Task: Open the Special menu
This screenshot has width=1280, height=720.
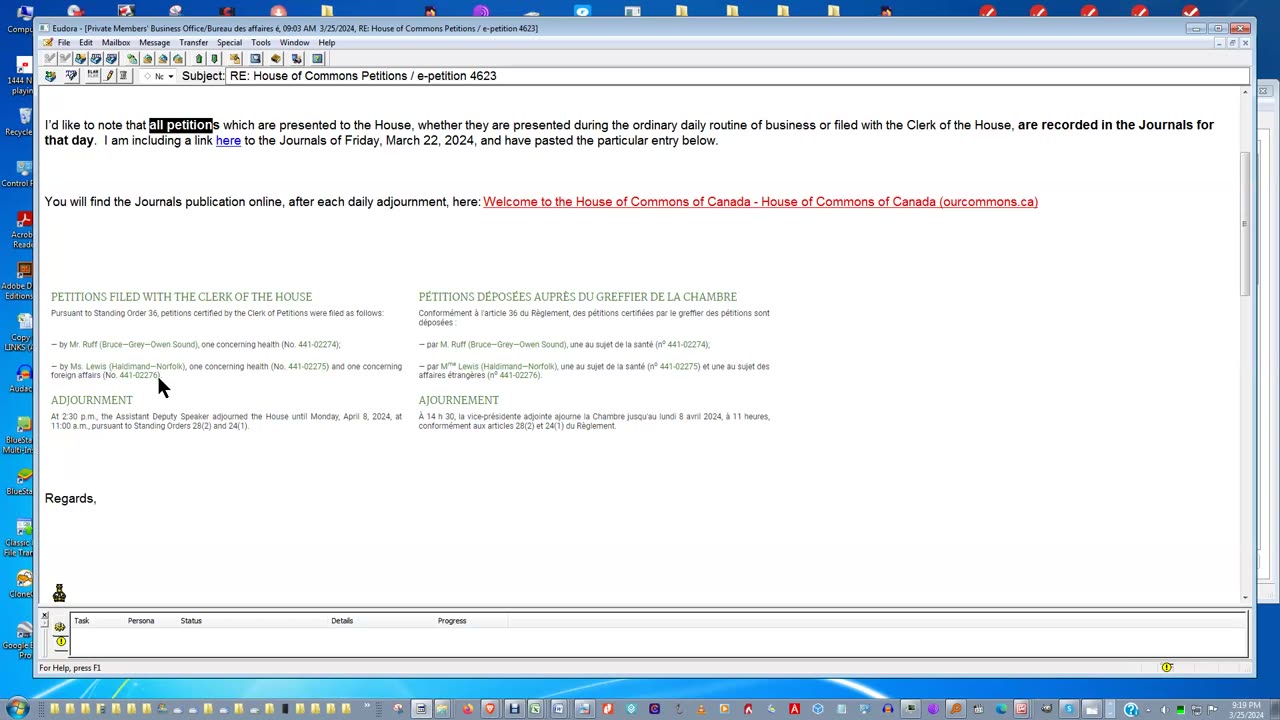Action: 230,43
